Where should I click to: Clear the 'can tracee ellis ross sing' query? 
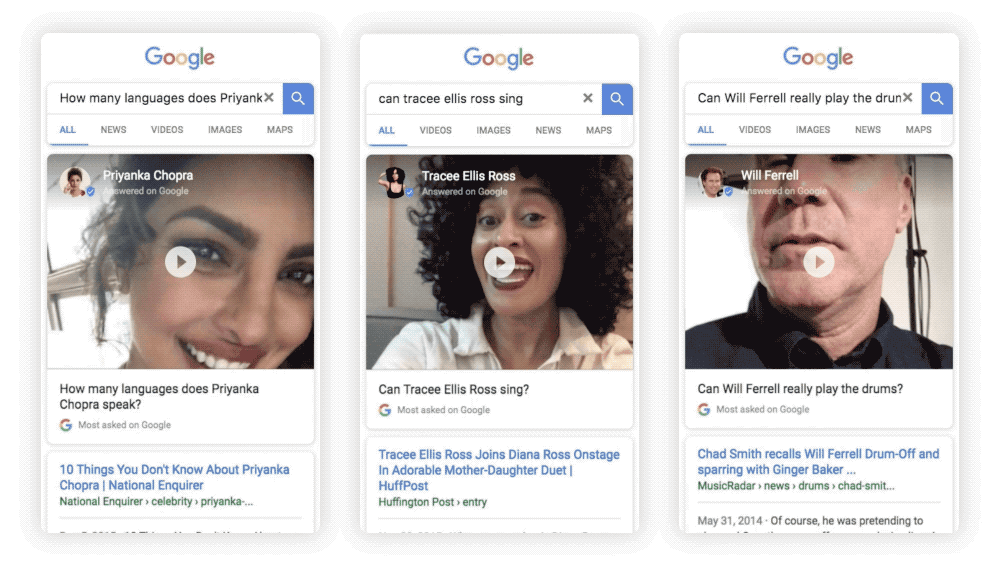(x=588, y=98)
